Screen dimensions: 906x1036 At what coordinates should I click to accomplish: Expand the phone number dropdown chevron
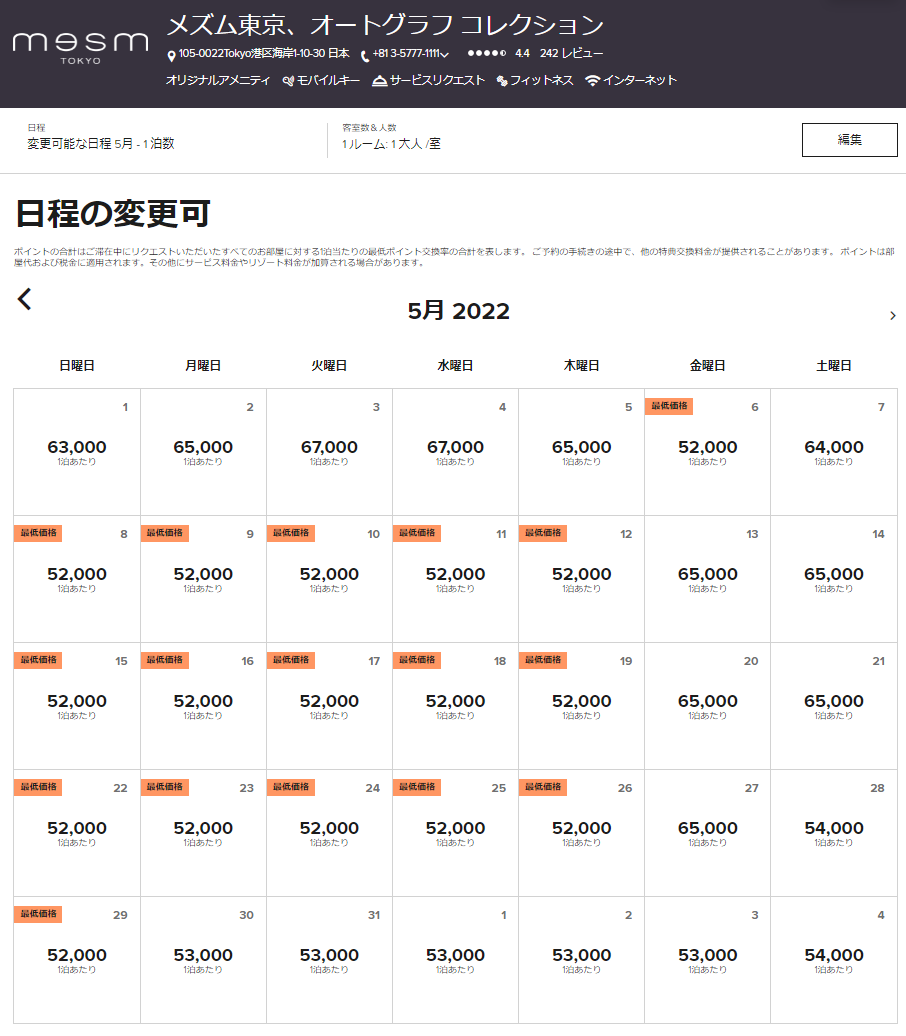point(444,55)
